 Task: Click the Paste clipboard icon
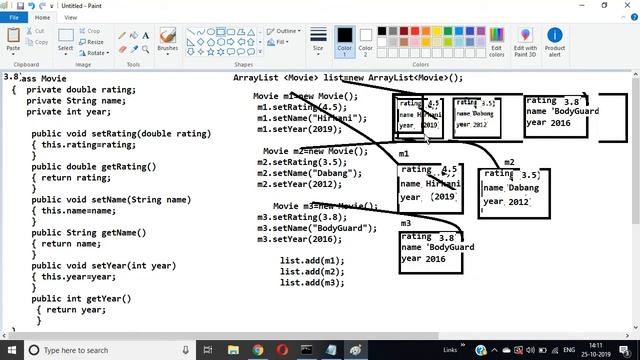13,35
